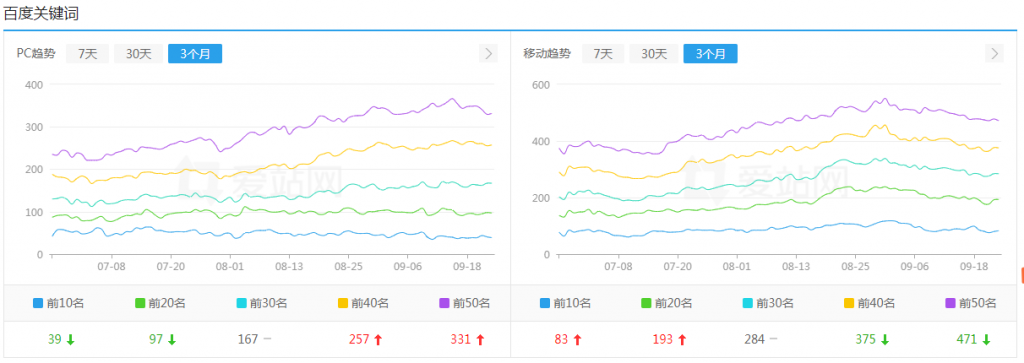The image size is (1024, 363).
Task: Click the 百度关键词 section heading
Action: coord(41,14)
